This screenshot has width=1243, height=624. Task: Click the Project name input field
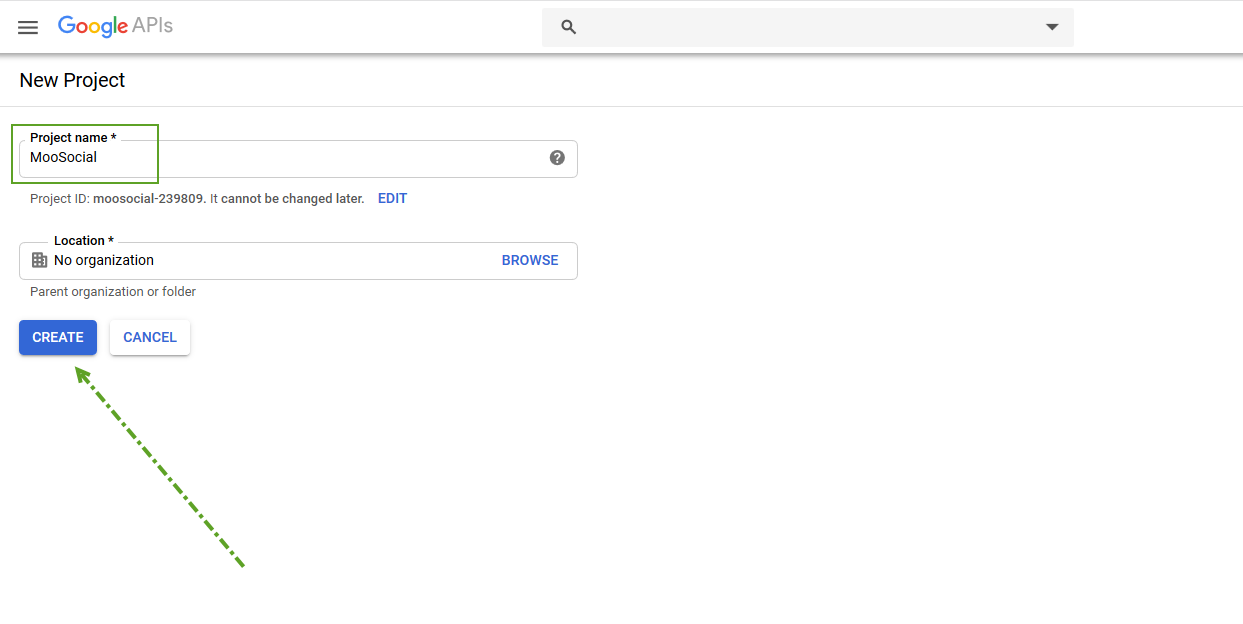pos(298,158)
